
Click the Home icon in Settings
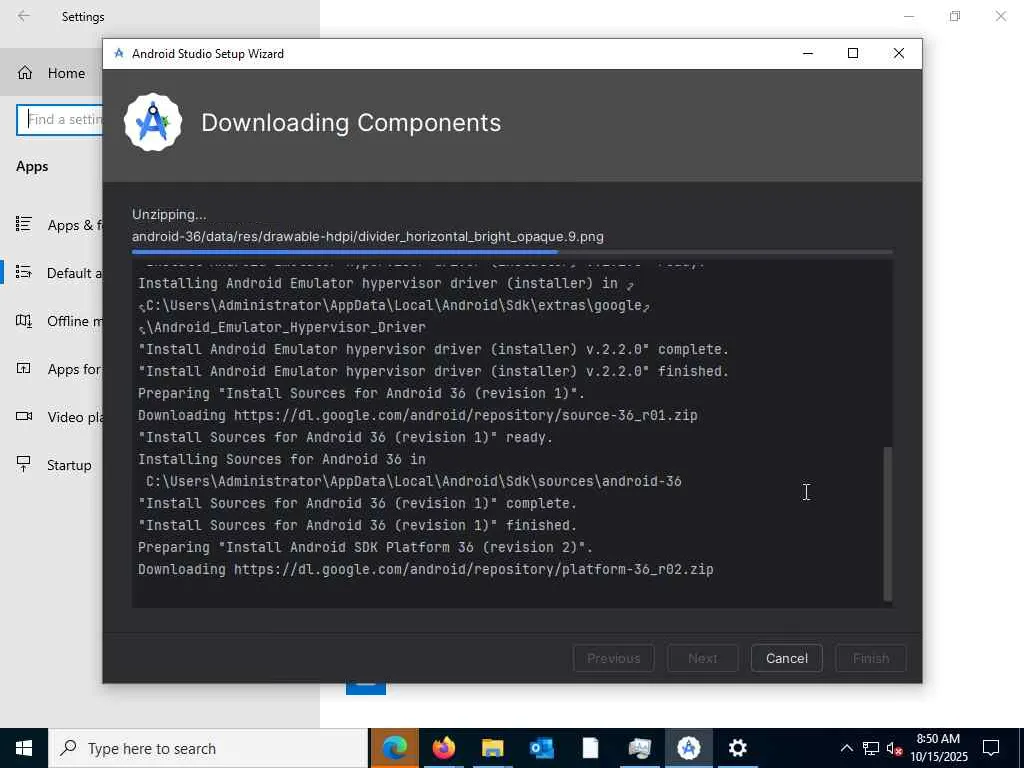click(25, 73)
